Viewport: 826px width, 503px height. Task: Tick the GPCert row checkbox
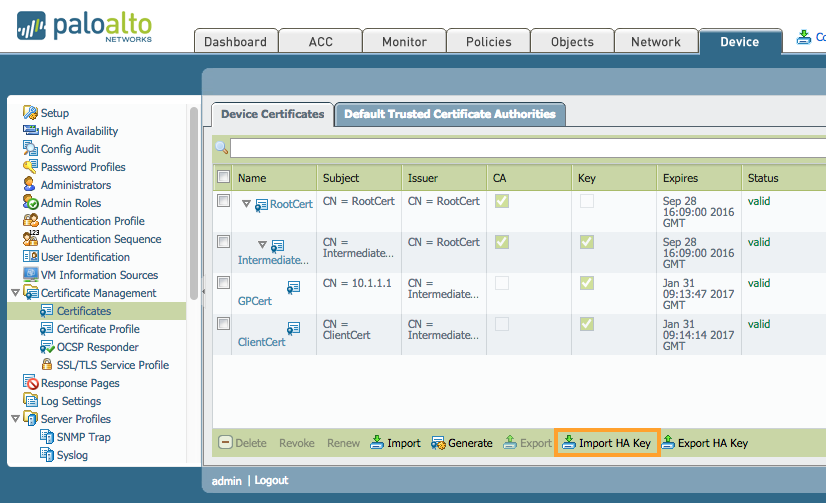coord(223,283)
